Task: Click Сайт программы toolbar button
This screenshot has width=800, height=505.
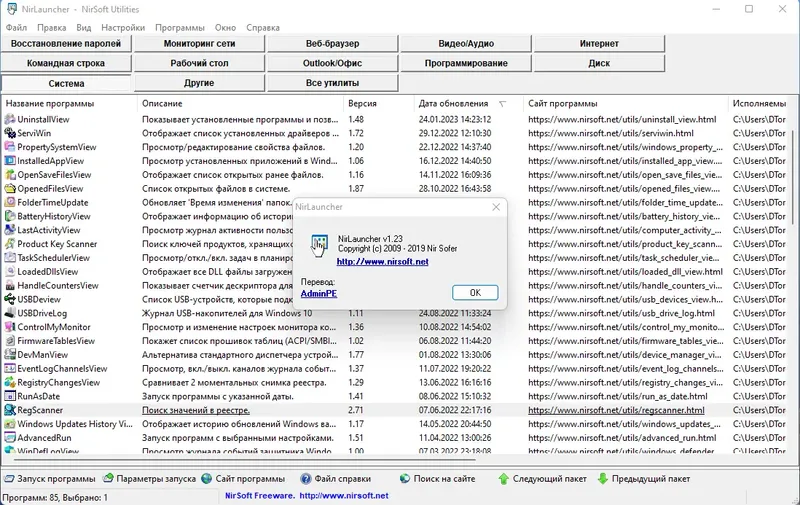Action: [243, 479]
